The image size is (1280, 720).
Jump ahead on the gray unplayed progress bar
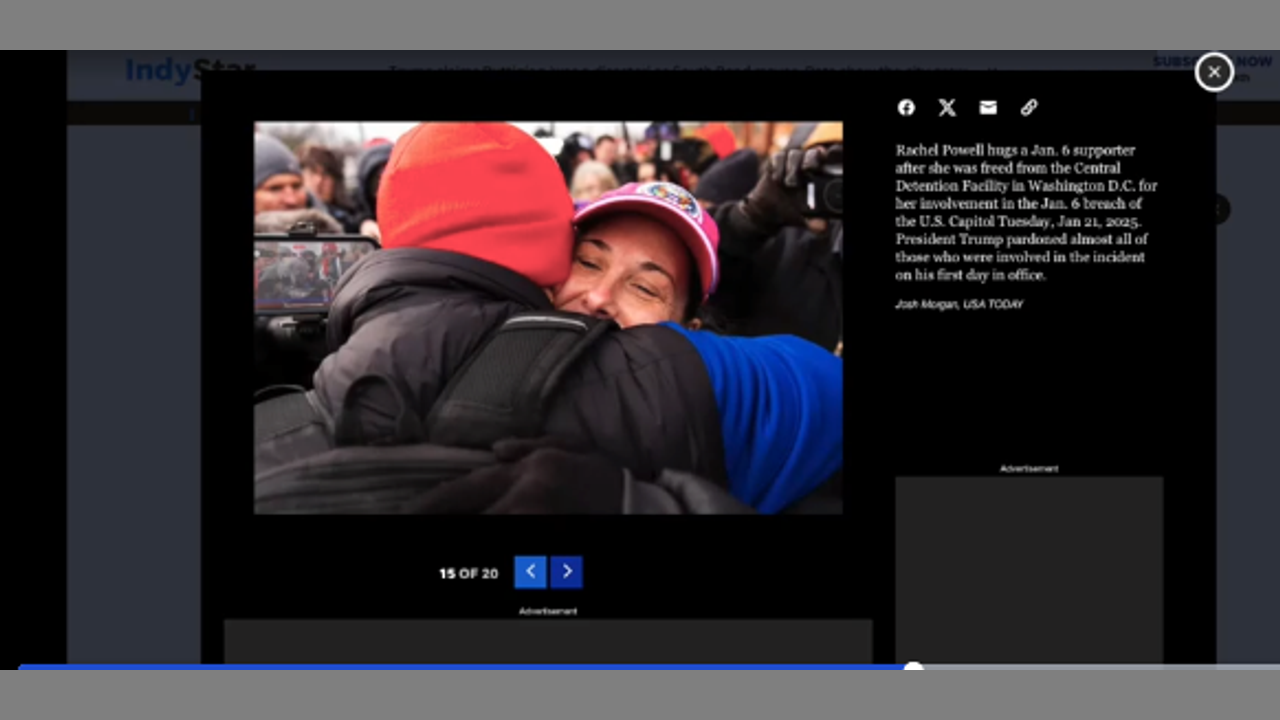(1100, 666)
